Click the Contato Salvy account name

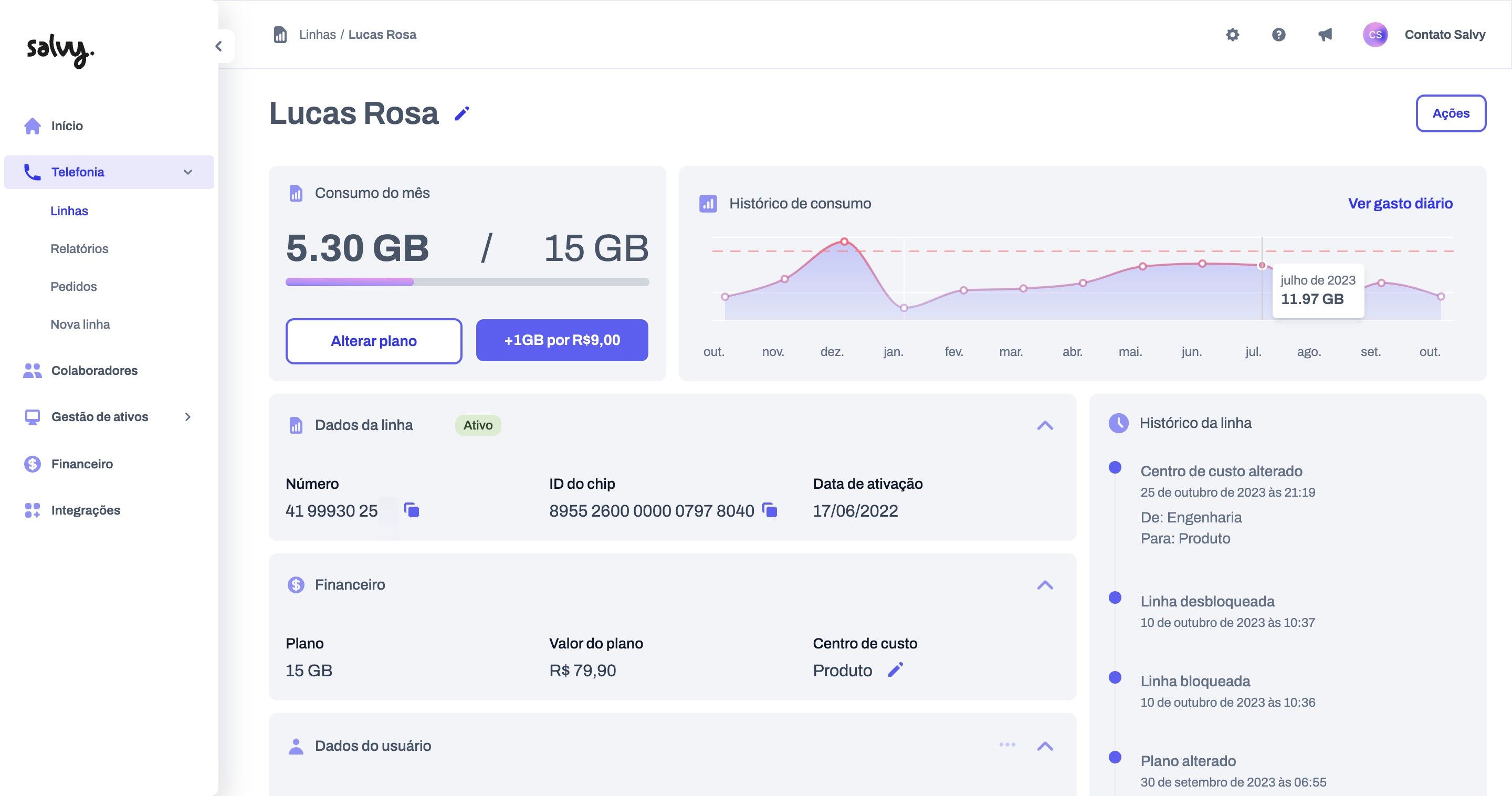[x=1444, y=35]
